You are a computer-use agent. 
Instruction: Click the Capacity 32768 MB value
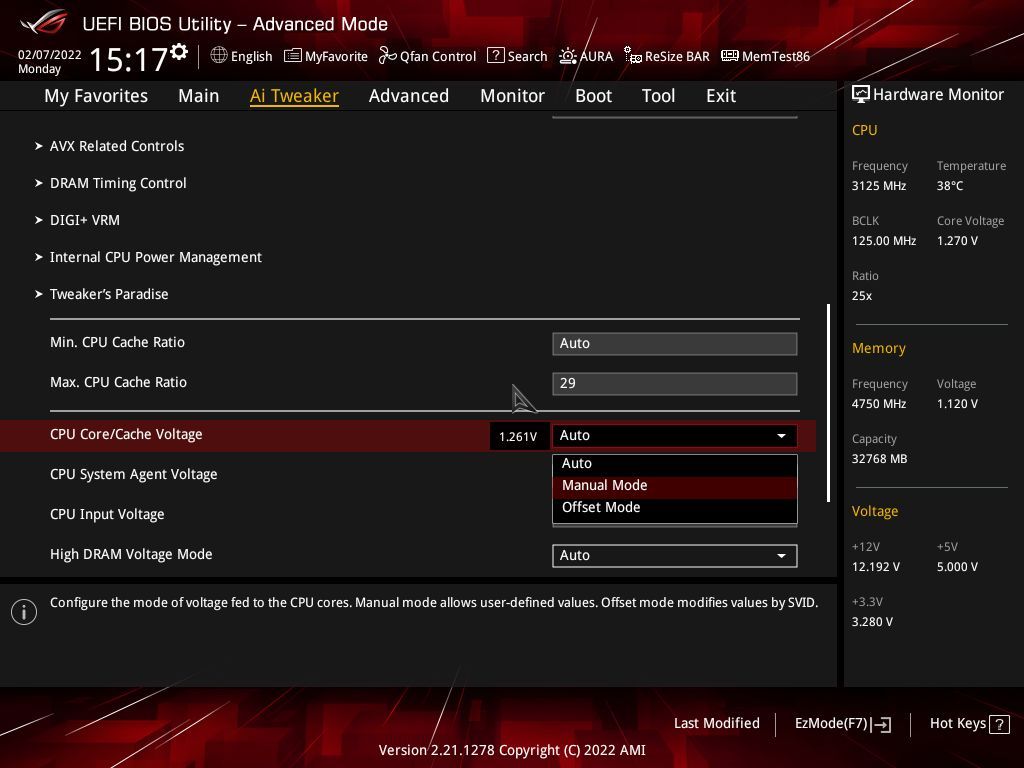(x=879, y=459)
